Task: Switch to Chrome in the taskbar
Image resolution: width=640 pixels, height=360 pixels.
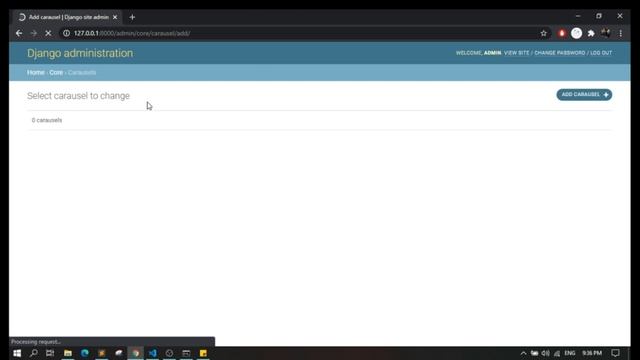Action: (x=136, y=353)
